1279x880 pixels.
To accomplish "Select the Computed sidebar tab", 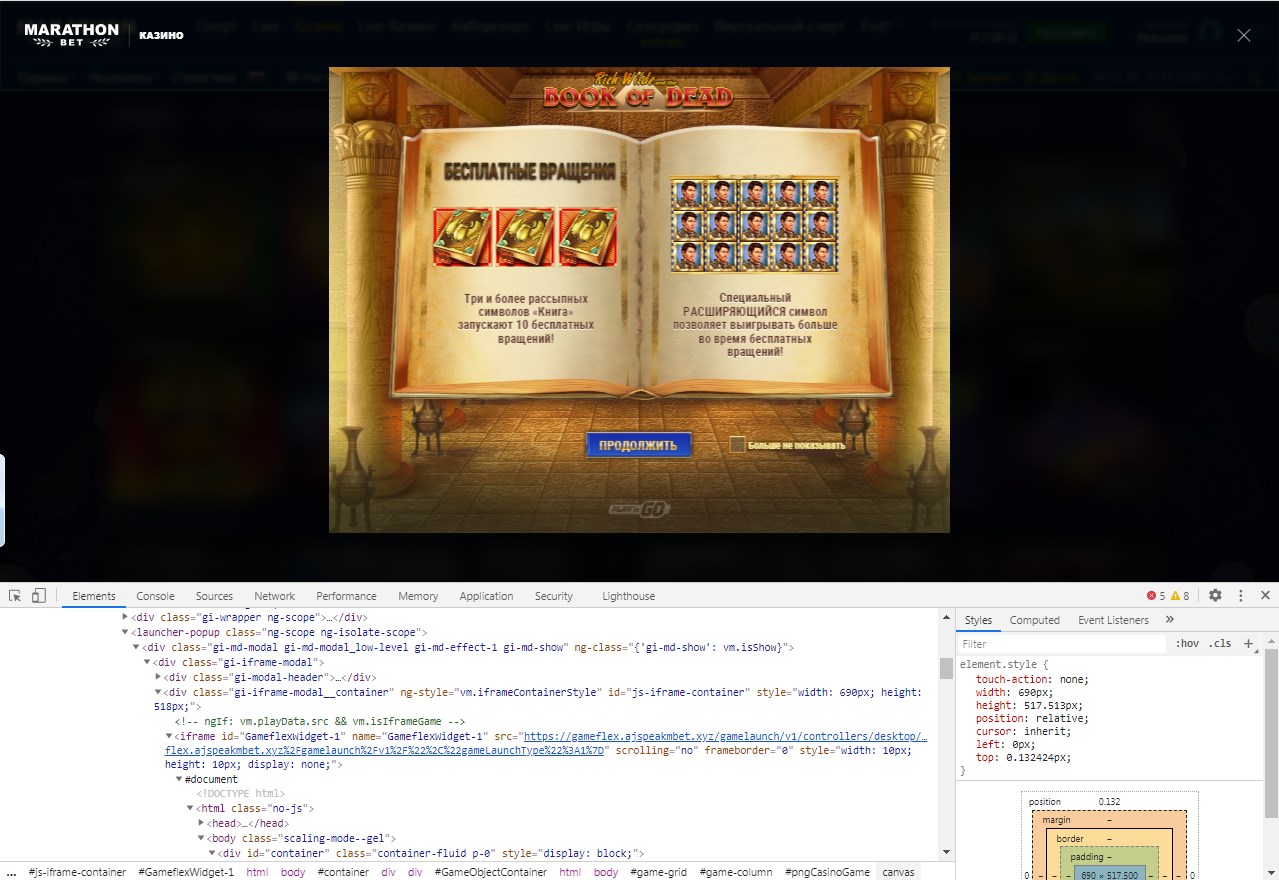I will (1034, 620).
